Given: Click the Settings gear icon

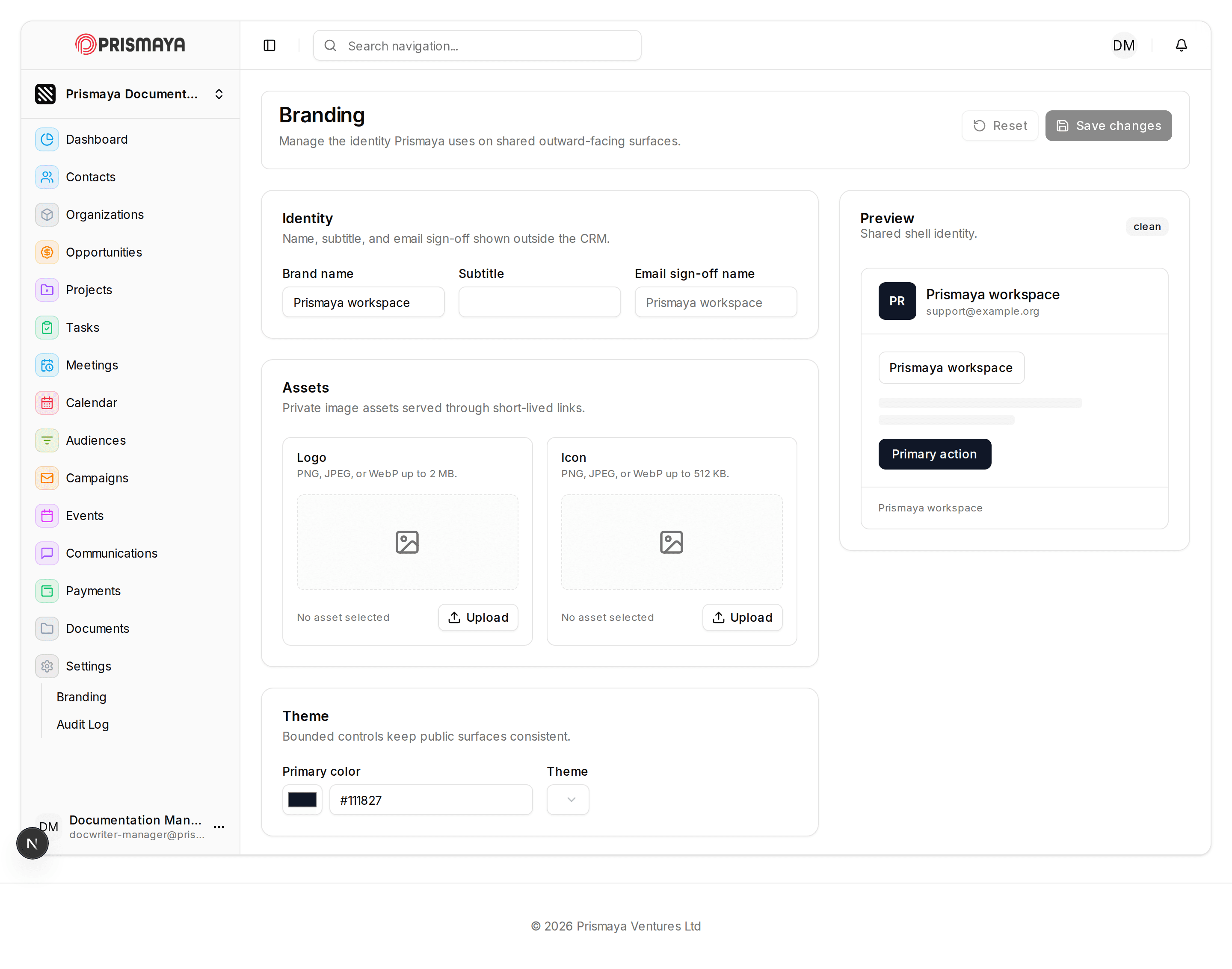Looking at the screenshot, I should (47, 666).
